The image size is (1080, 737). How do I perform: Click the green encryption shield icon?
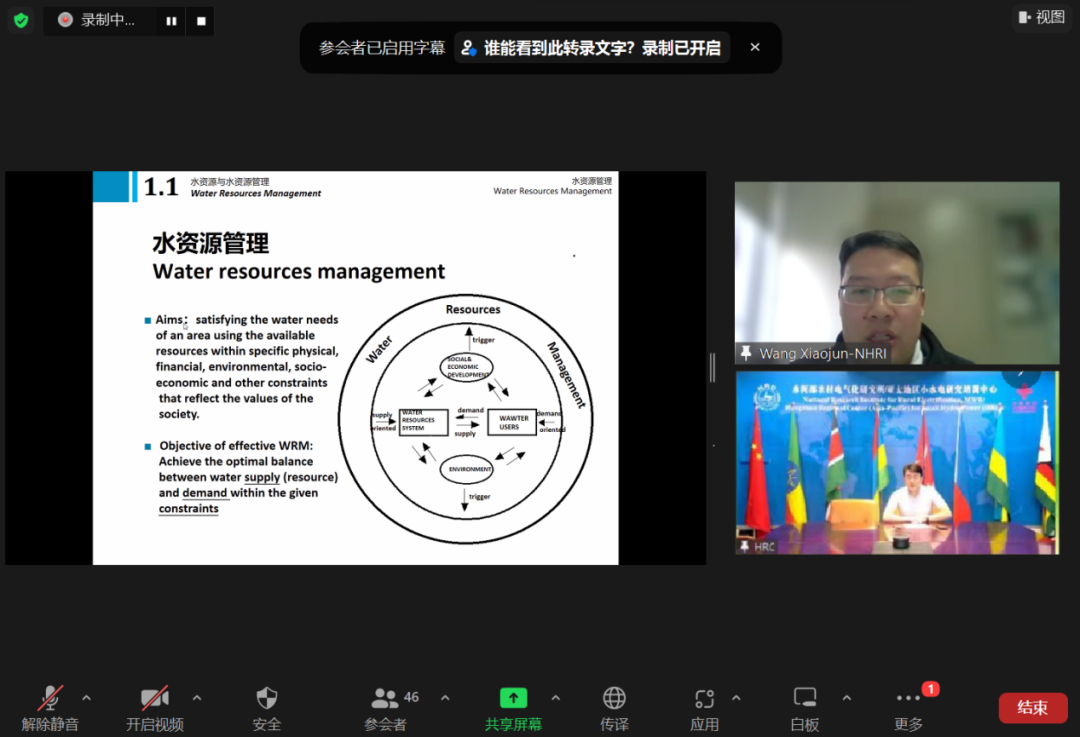tap(21, 20)
